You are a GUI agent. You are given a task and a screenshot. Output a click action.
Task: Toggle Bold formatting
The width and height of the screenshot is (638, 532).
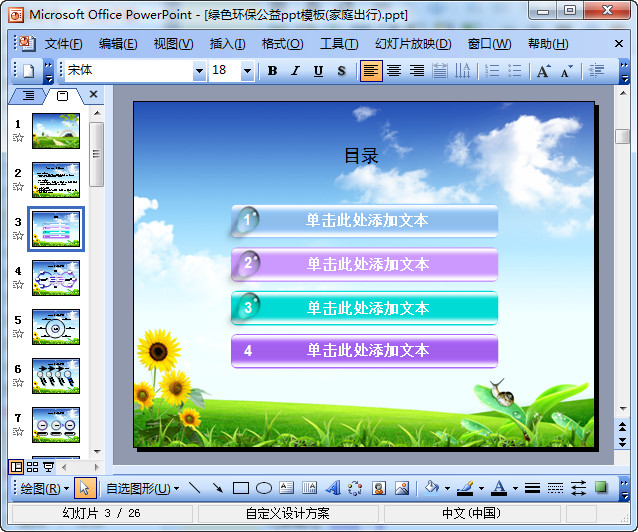[x=273, y=71]
